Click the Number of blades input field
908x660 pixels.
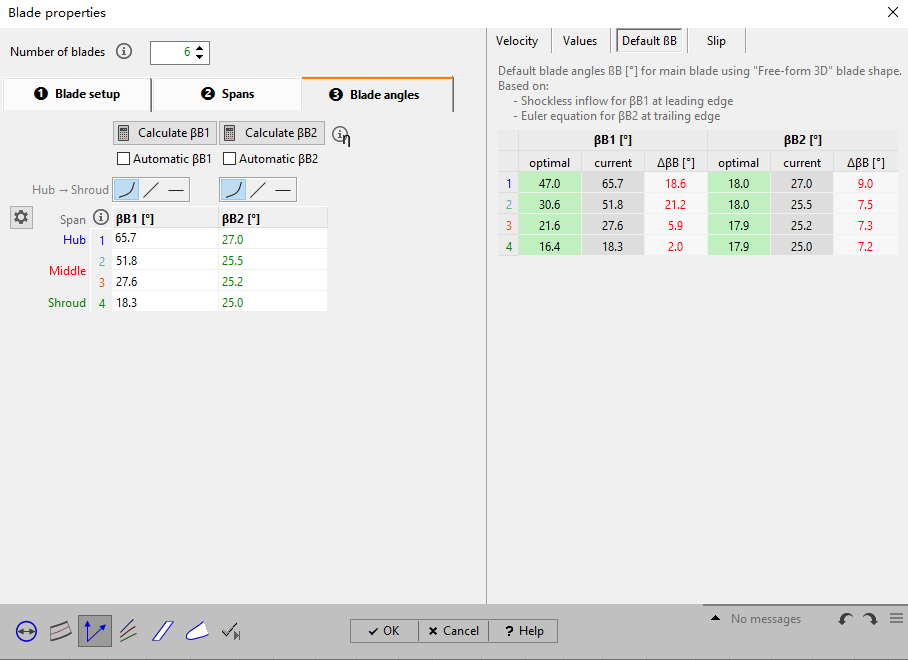[x=172, y=53]
